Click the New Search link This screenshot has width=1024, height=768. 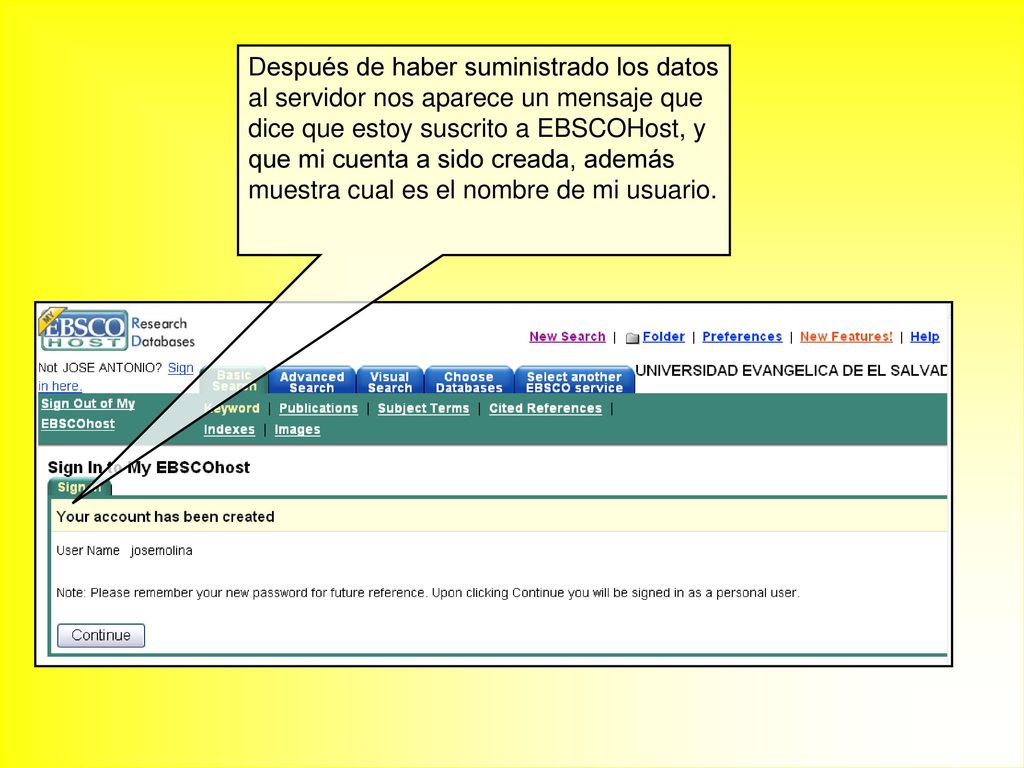567,336
